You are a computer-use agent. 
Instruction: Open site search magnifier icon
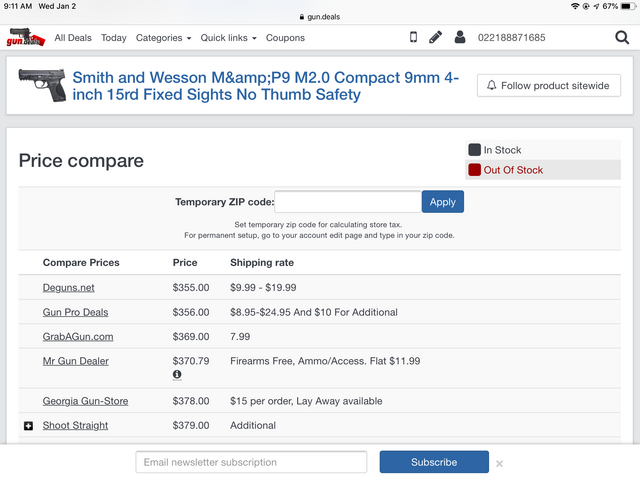click(622, 38)
